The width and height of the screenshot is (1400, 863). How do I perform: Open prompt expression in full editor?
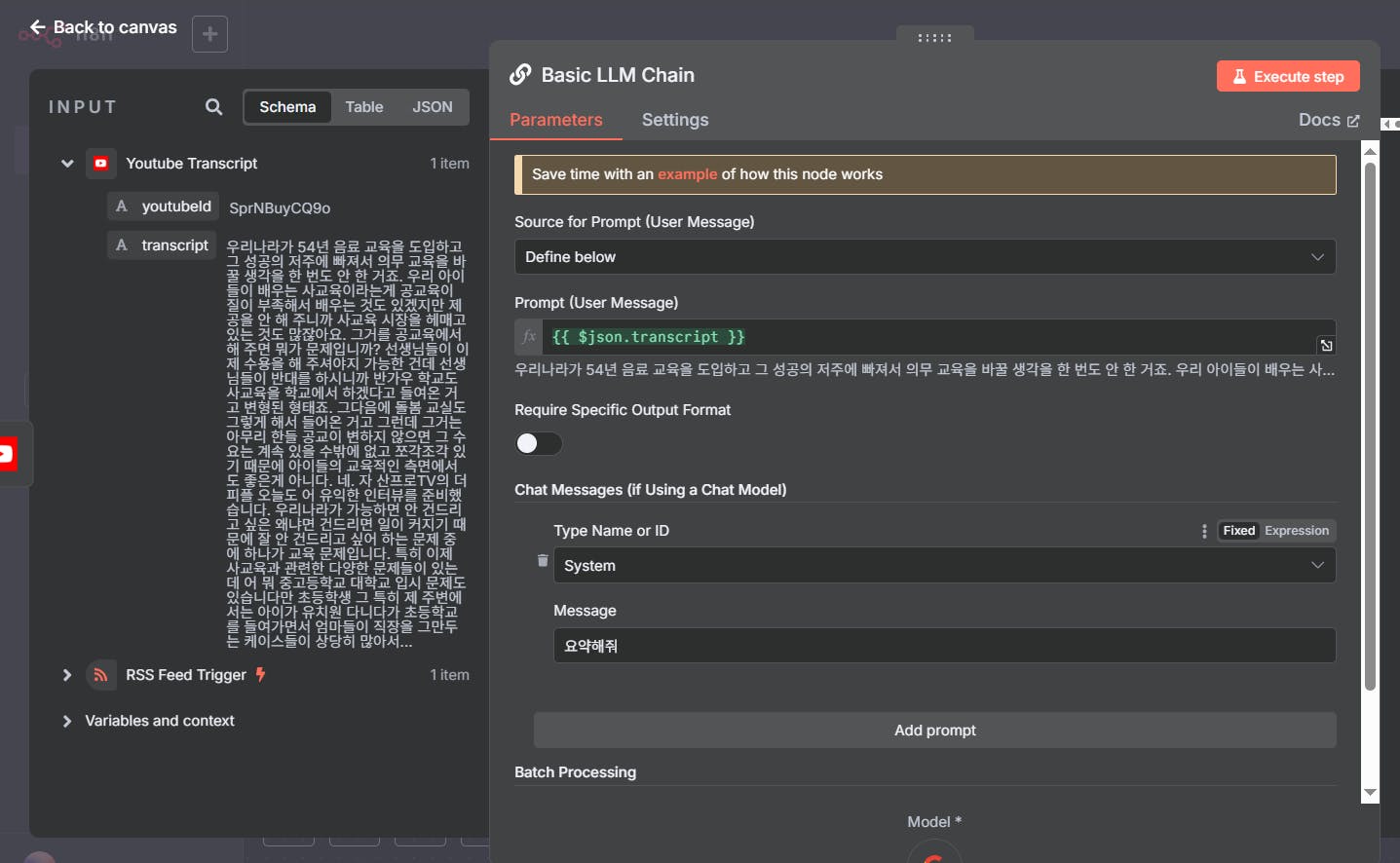pos(1326,346)
